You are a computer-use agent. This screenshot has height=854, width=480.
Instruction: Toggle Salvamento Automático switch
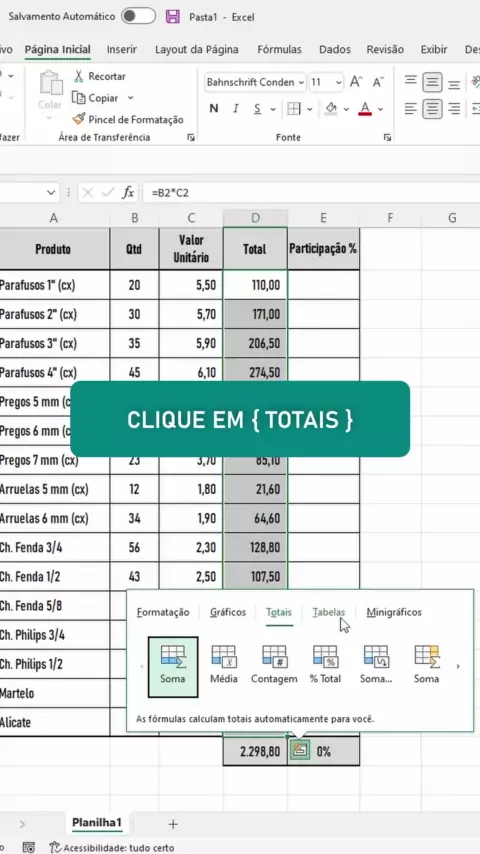[138, 16]
